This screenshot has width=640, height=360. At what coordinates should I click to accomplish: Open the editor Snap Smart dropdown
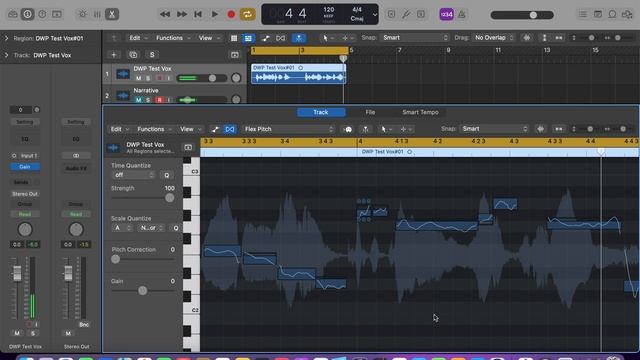[494, 129]
